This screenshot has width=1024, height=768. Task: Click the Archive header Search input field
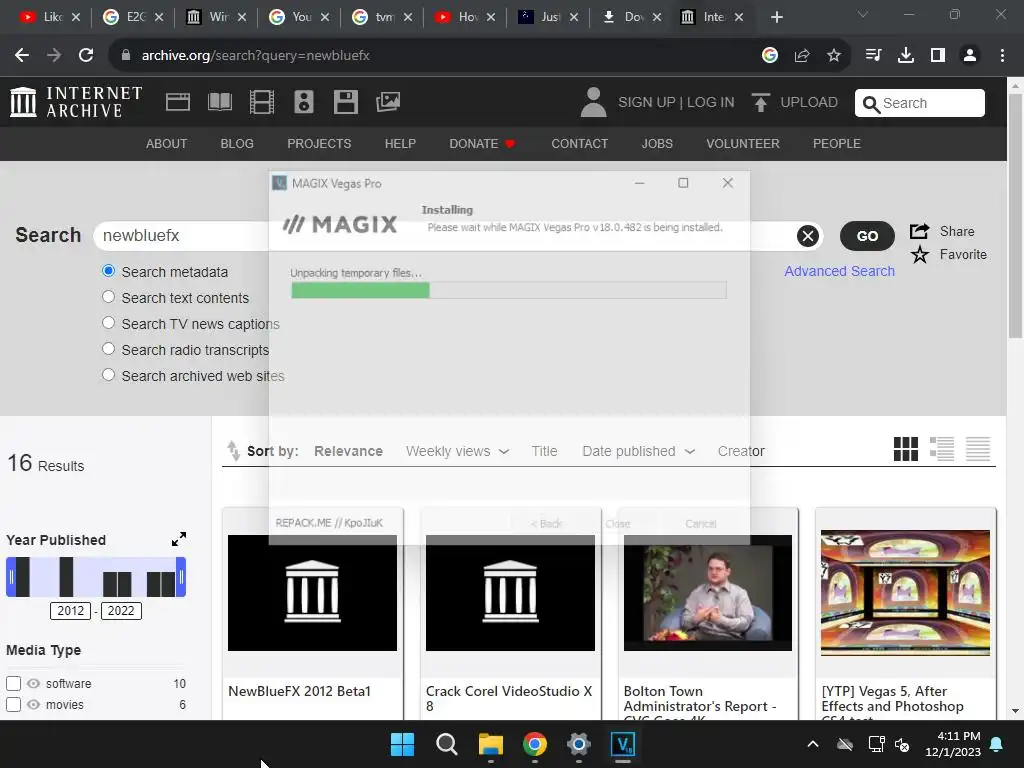920,103
